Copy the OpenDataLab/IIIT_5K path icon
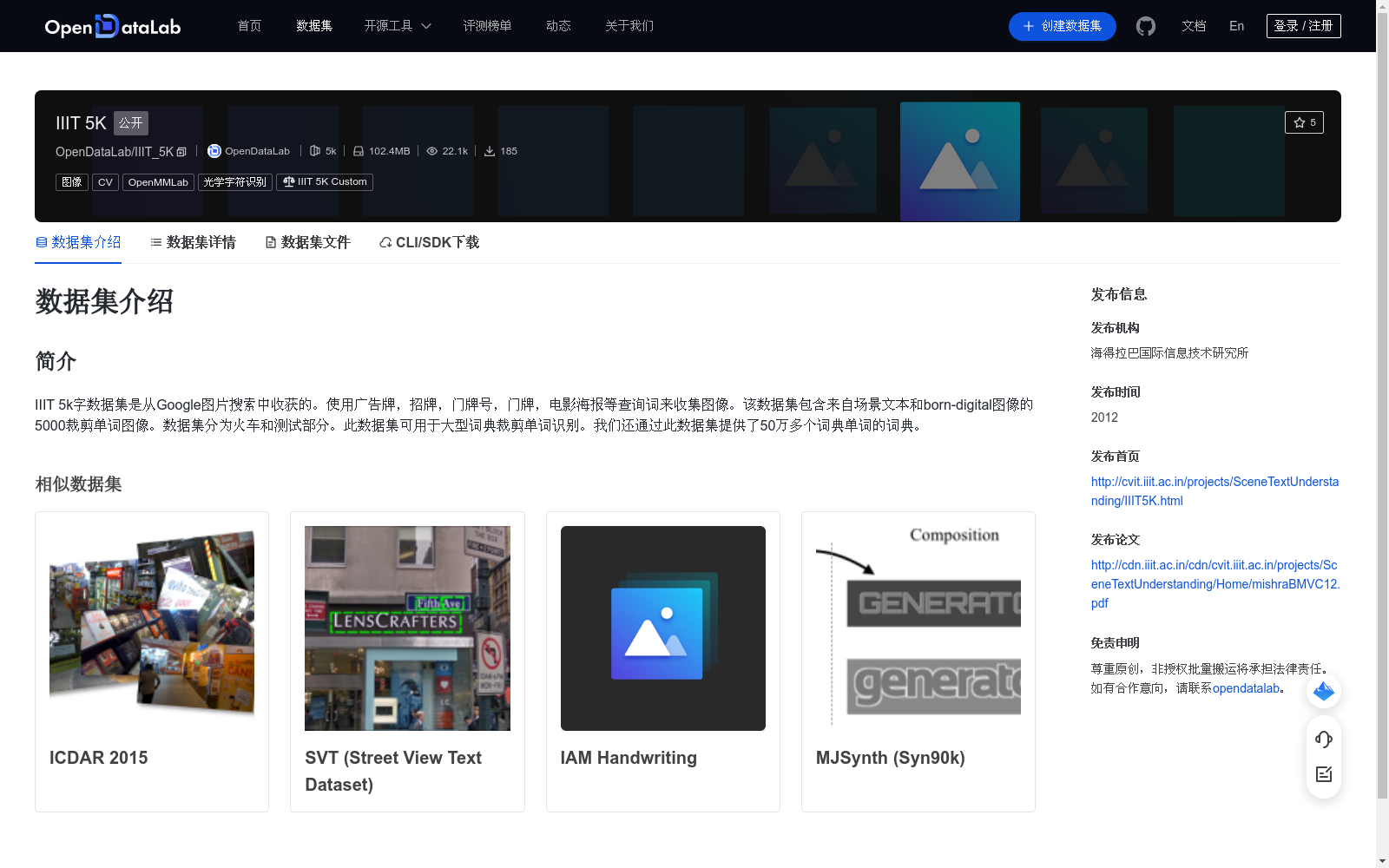This screenshot has height=868, width=1389. (x=181, y=152)
